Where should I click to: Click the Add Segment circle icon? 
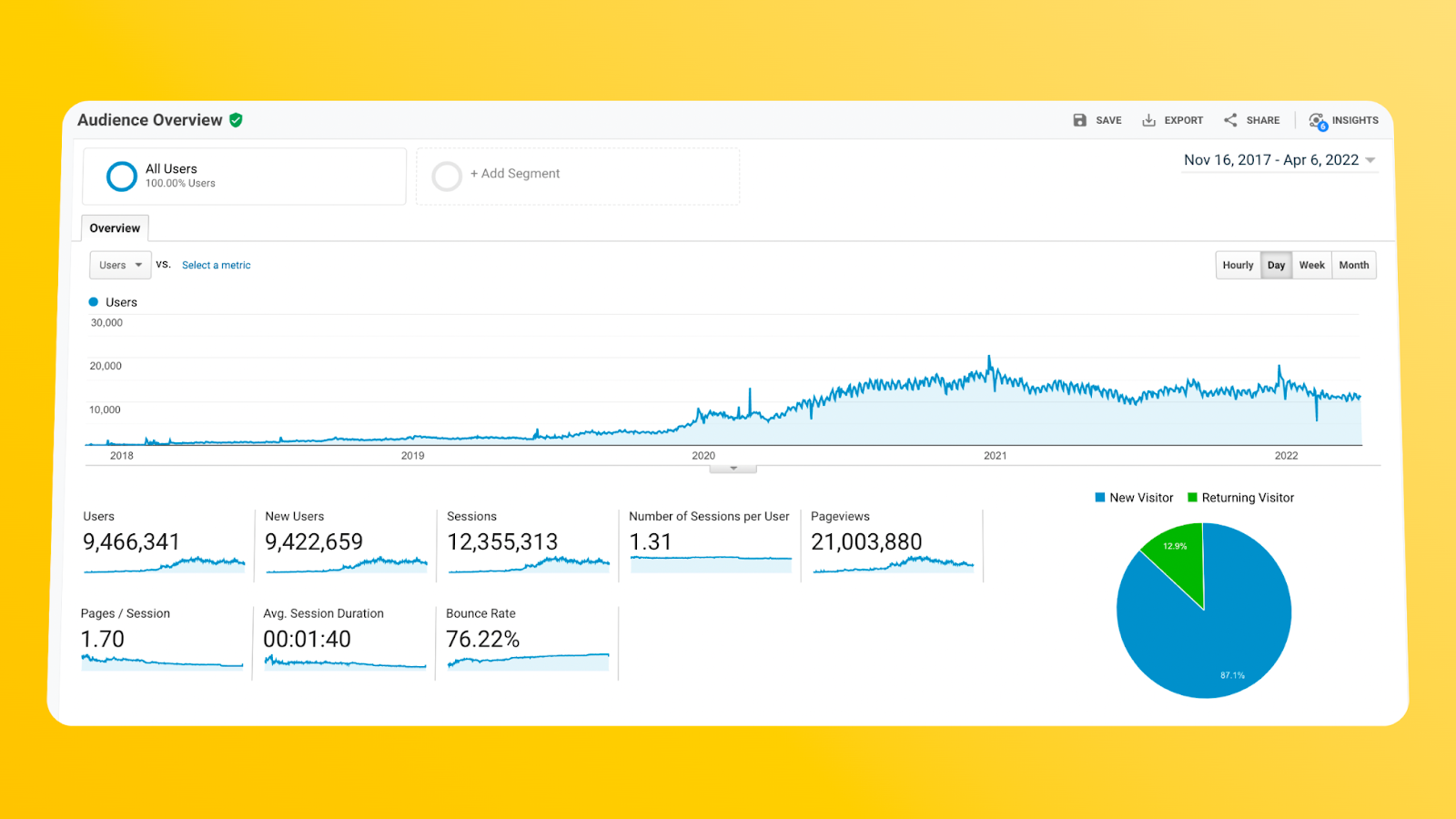click(447, 176)
